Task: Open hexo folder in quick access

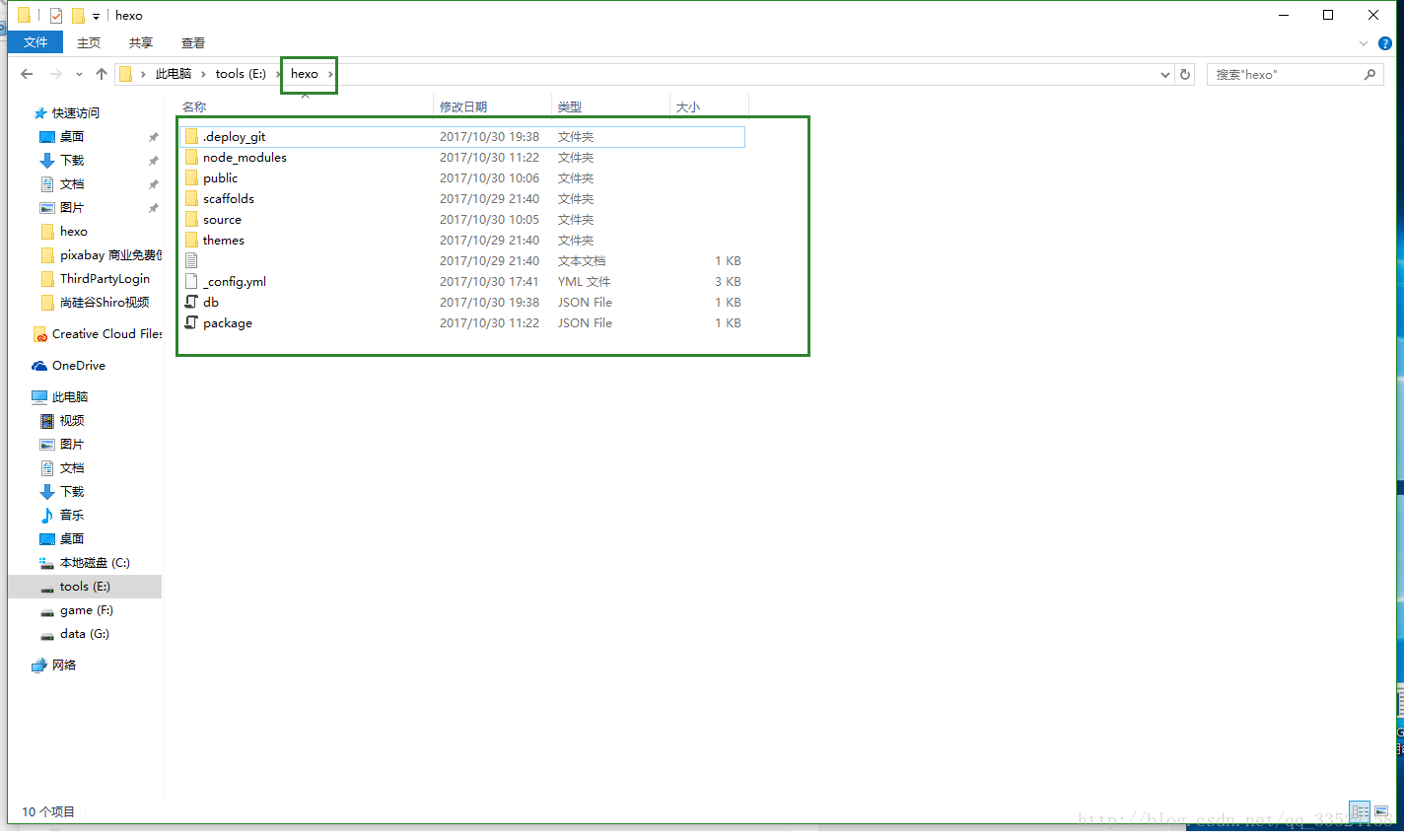Action: [x=73, y=232]
